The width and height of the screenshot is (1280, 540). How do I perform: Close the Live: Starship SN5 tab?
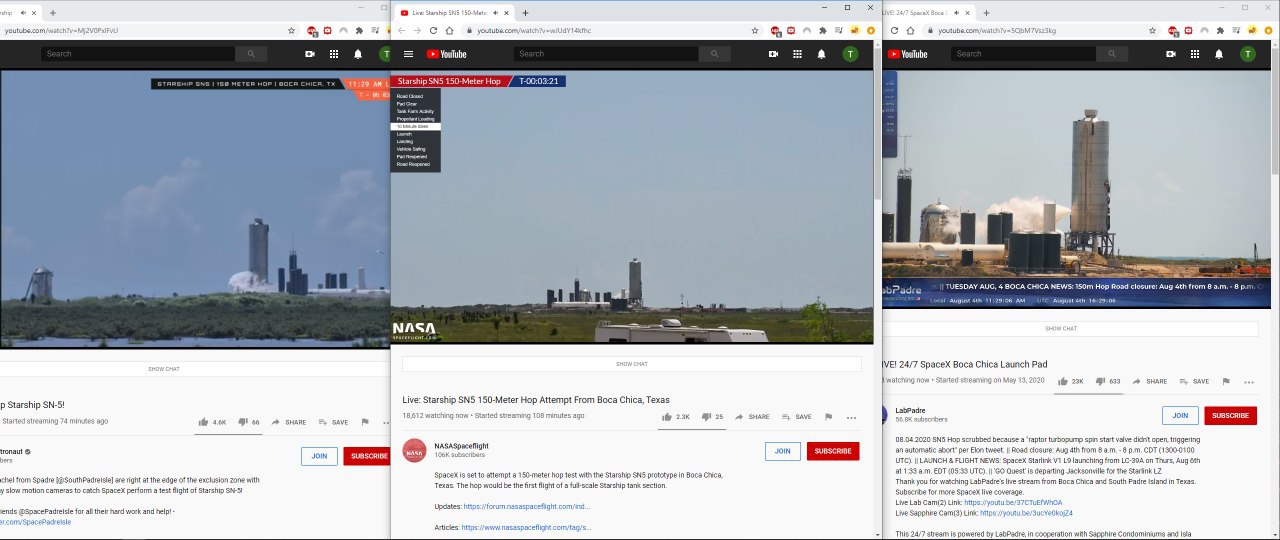pos(507,13)
